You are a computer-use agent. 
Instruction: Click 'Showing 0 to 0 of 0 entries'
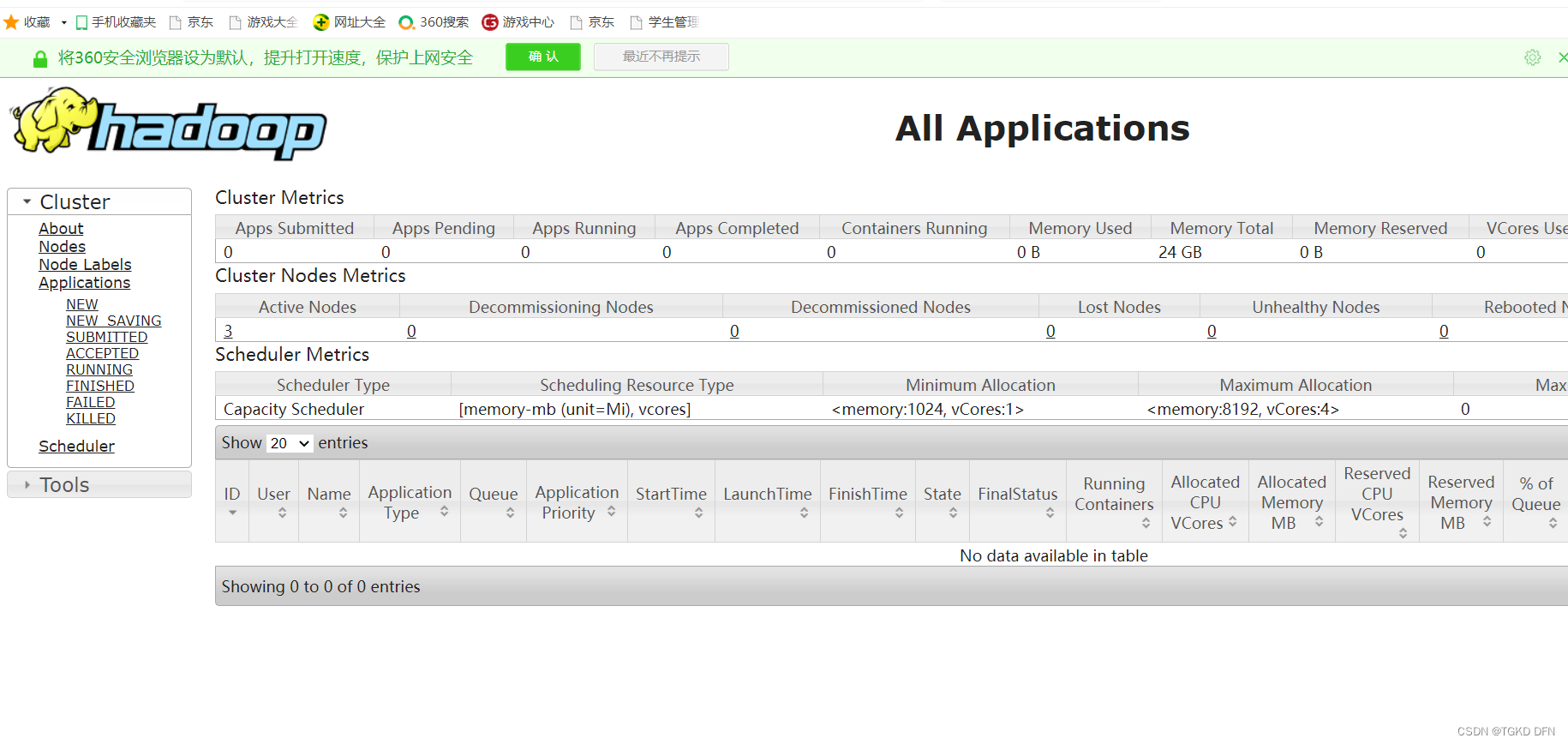tap(320, 586)
